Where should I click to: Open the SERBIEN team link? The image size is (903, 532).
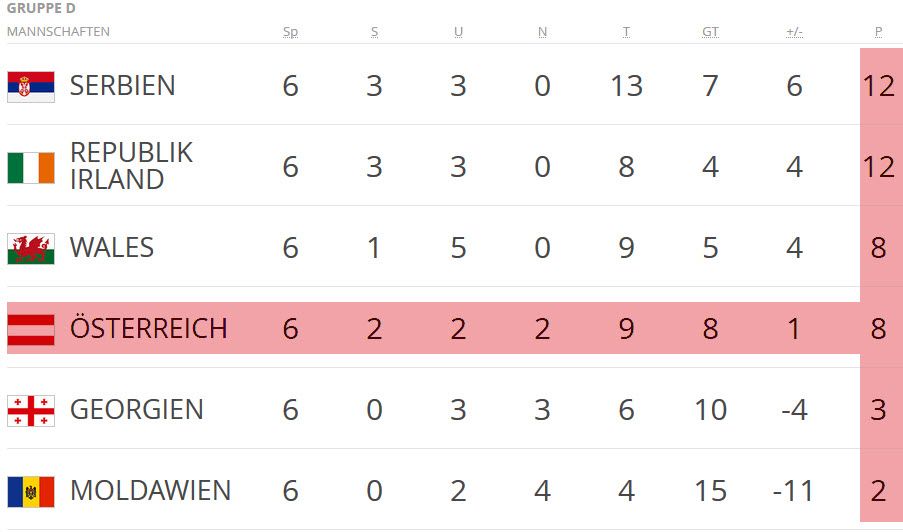(122, 86)
